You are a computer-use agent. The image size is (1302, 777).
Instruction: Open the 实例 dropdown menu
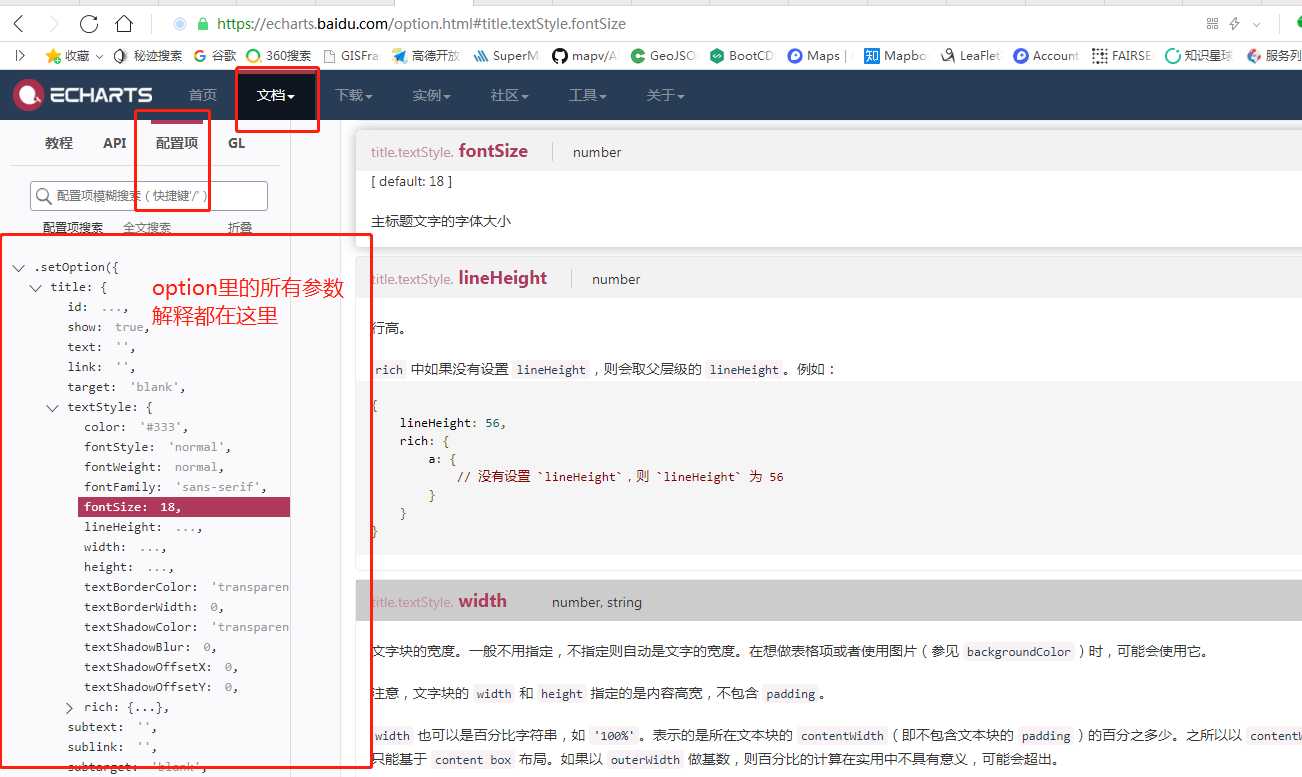[431, 95]
